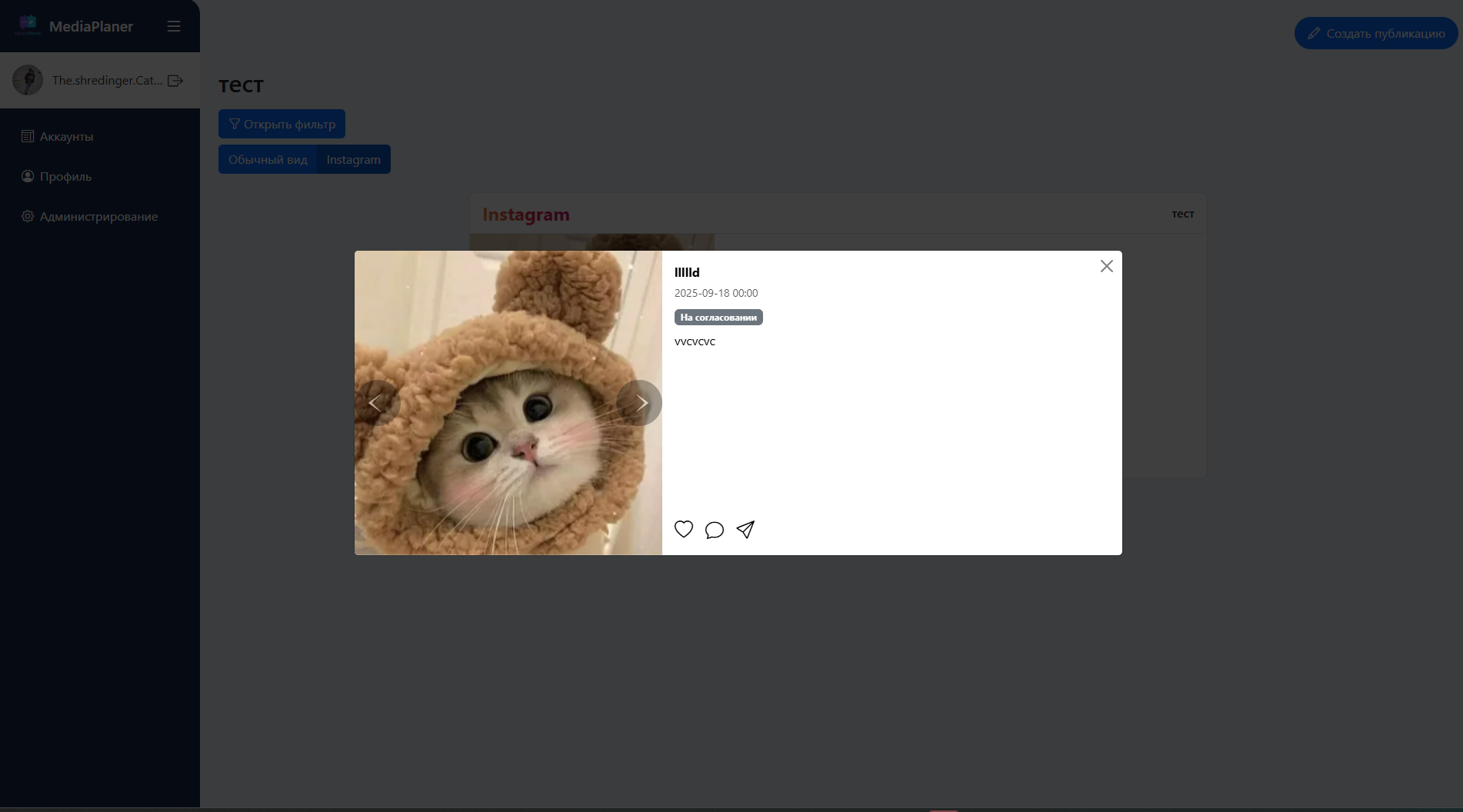1463x812 pixels.
Task: Go to the next carousel image
Action: (639, 403)
